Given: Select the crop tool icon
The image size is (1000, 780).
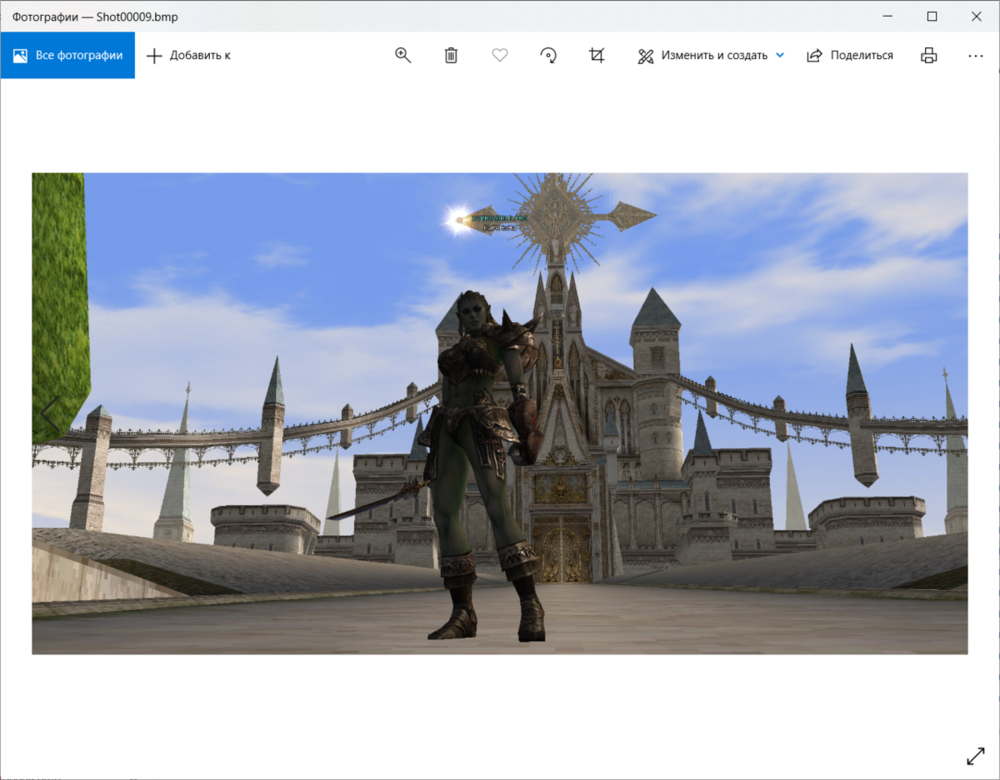Looking at the screenshot, I should click(x=597, y=55).
